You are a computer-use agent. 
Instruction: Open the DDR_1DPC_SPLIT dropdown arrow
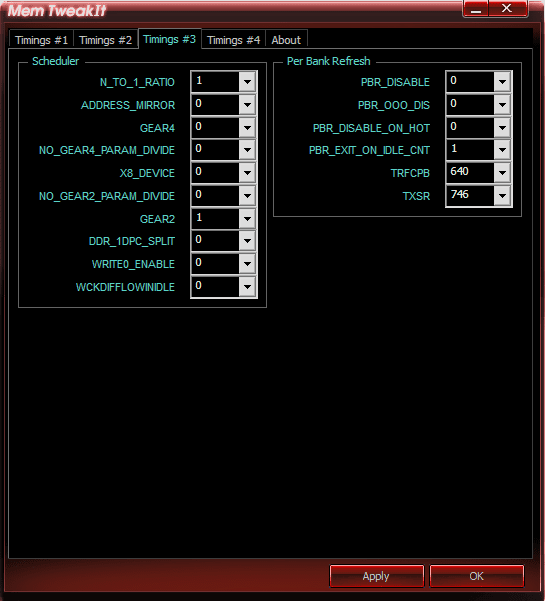tap(247, 241)
